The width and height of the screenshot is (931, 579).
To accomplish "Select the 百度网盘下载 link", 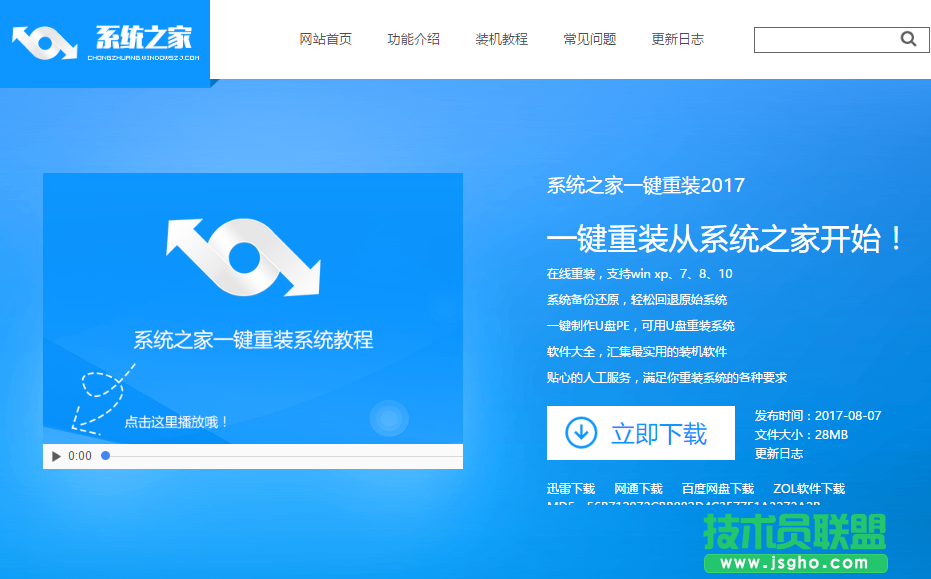I will [x=718, y=489].
